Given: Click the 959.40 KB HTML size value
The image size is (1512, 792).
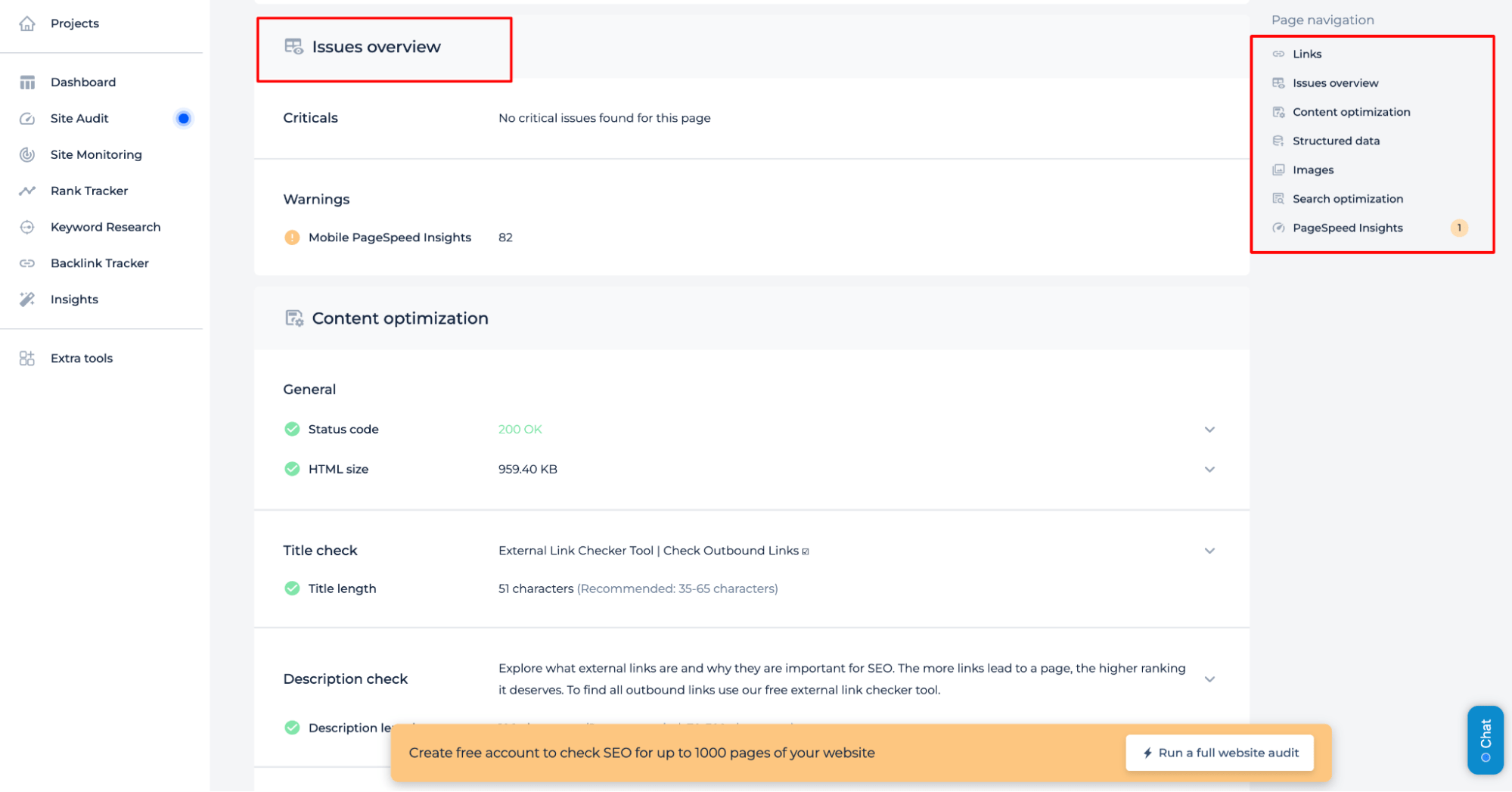Looking at the screenshot, I should [x=527, y=470].
